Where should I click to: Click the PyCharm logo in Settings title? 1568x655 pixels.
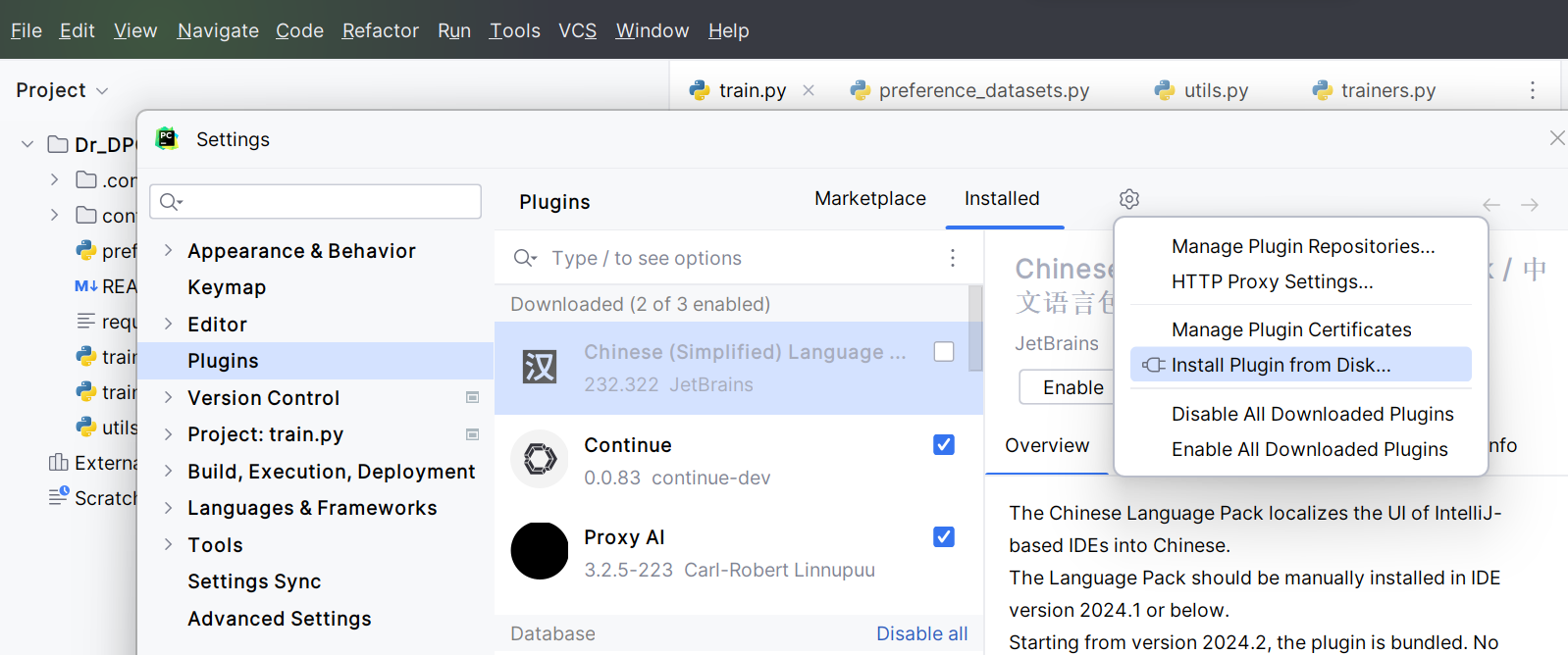[x=167, y=138]
